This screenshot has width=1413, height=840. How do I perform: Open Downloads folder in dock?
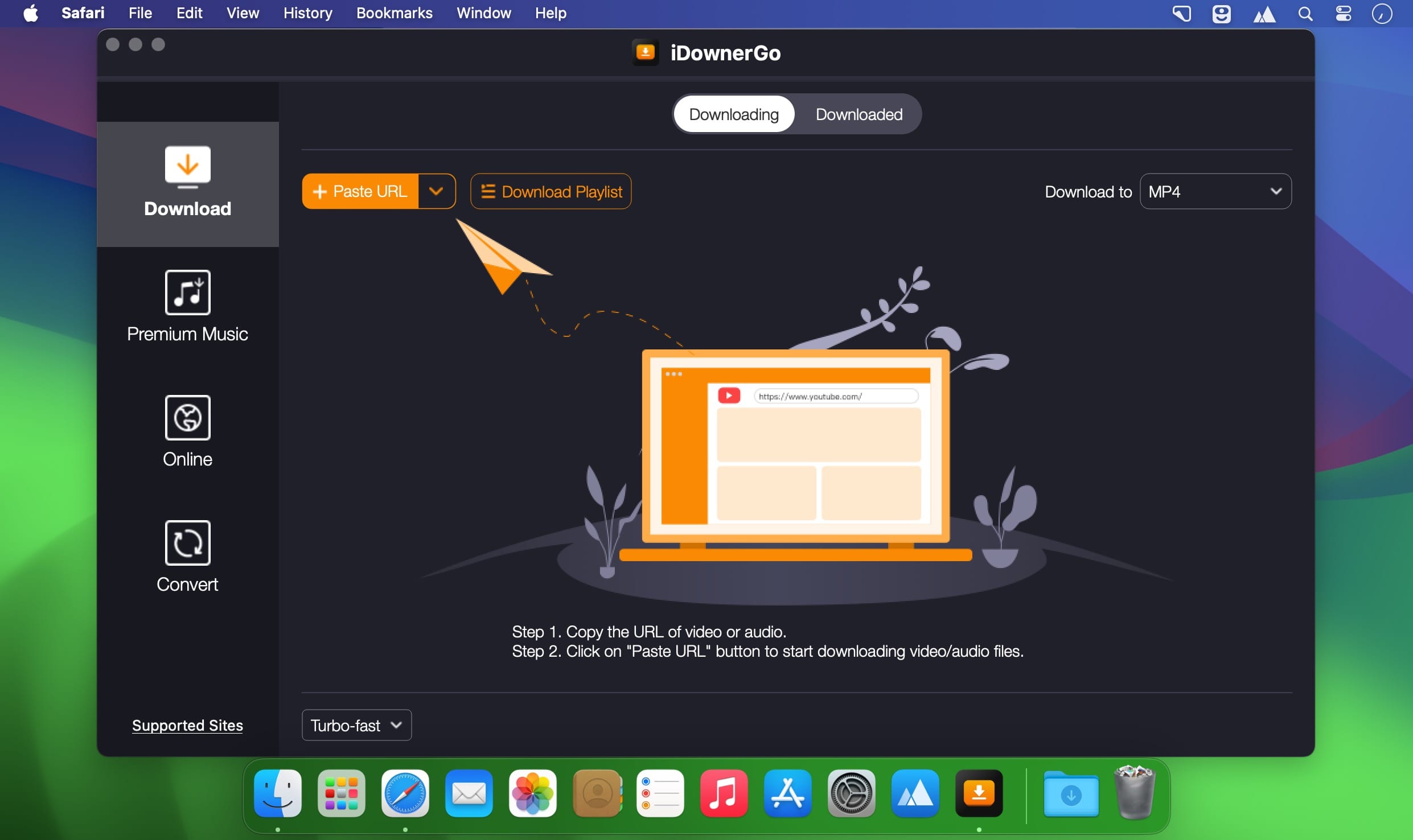pyautogui.click(x=1071, y=793)
